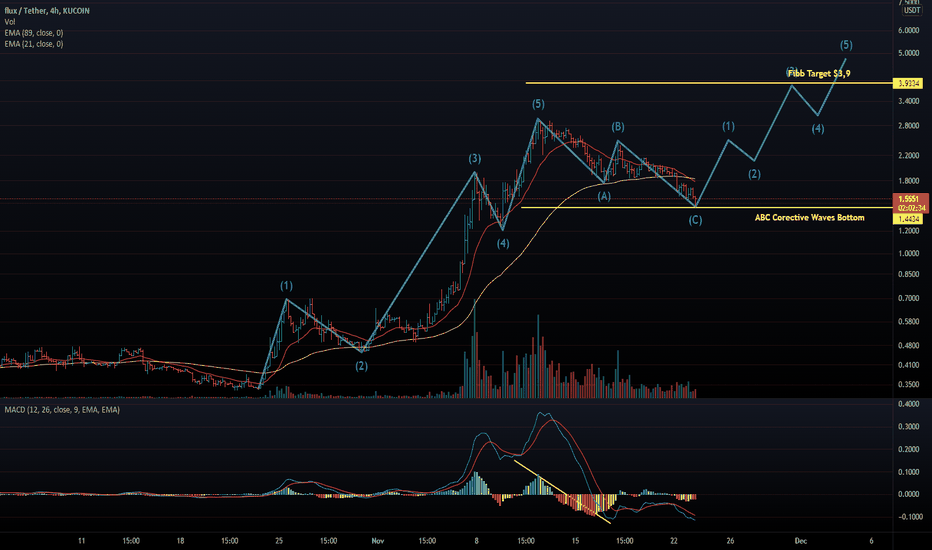Click the 5.0000 price axis level

[x=908, y=54]
